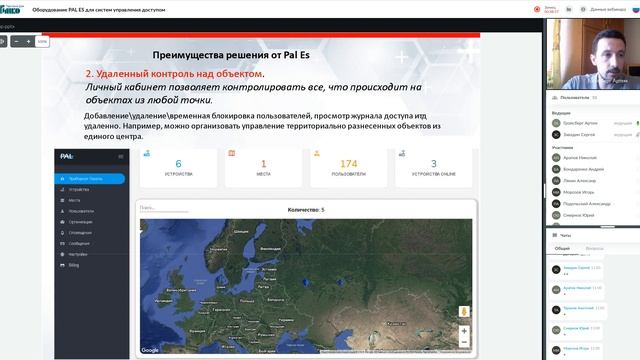
Task: Select presenter 'Гроисберг Артем' in list
Action: click(580, 123)
